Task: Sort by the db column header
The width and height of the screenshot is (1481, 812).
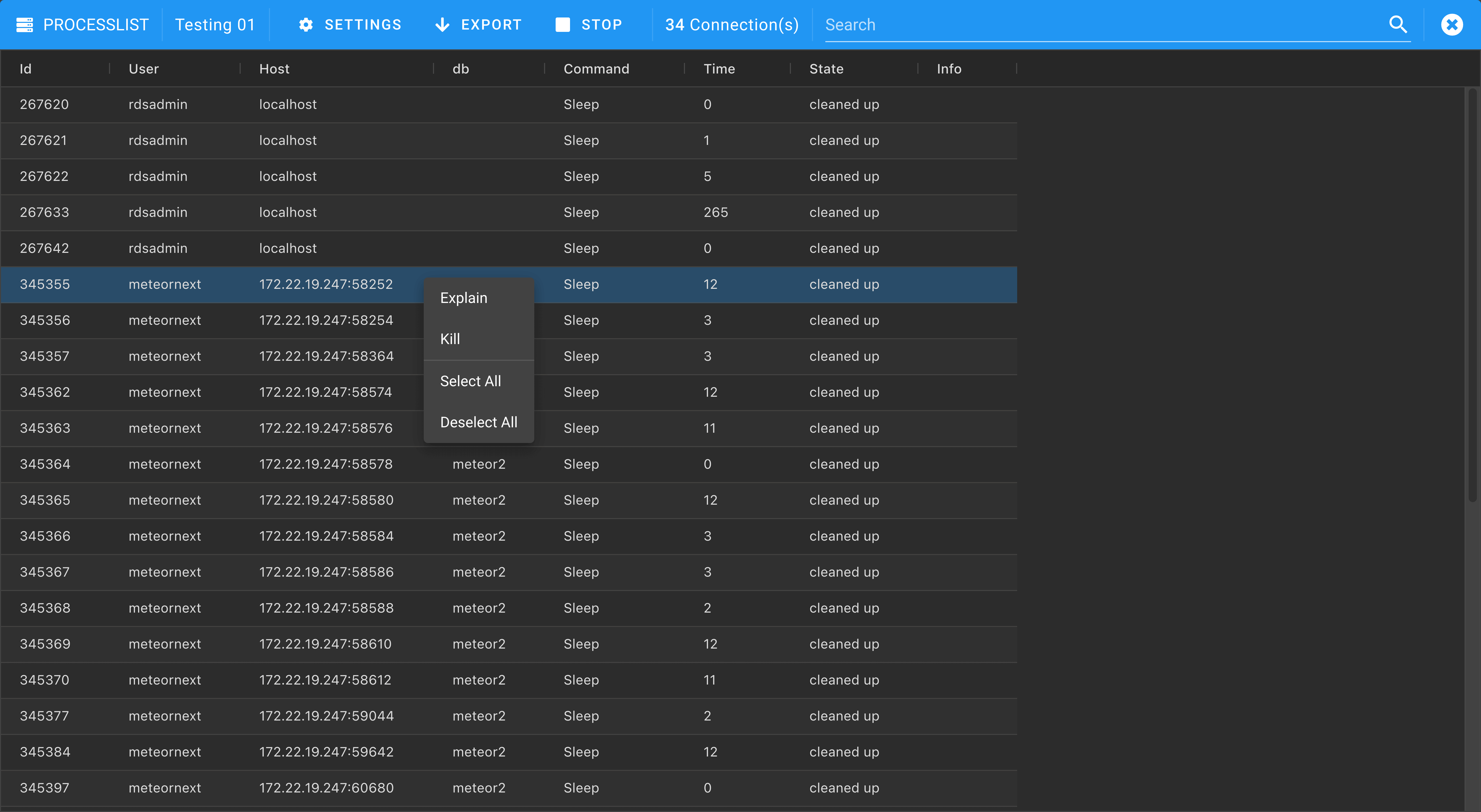Action: click(x=460, y=69)
